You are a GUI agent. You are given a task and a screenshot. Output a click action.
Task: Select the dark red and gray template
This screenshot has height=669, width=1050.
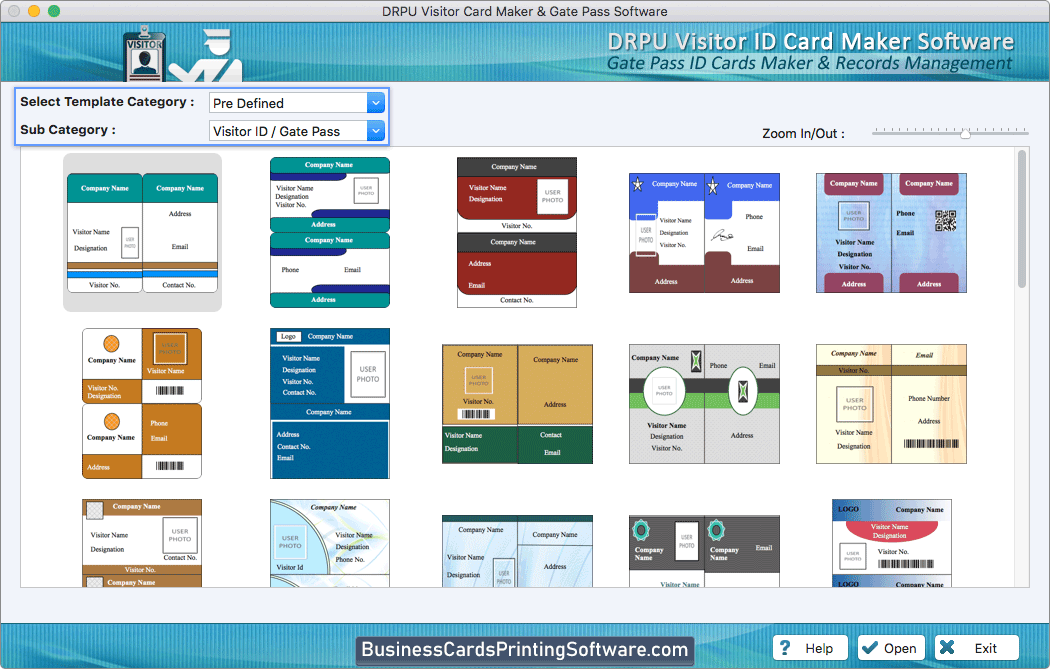click(516, 232)
